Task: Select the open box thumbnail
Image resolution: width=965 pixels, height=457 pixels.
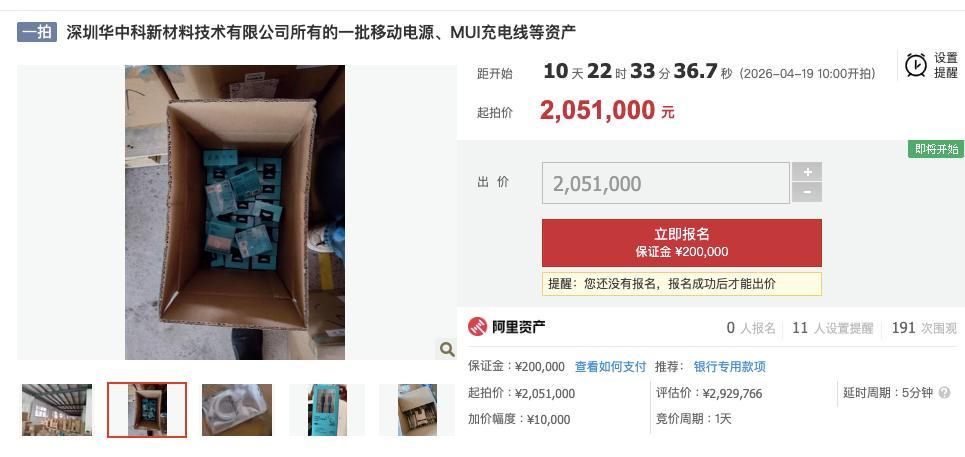Action: [147, 410]
